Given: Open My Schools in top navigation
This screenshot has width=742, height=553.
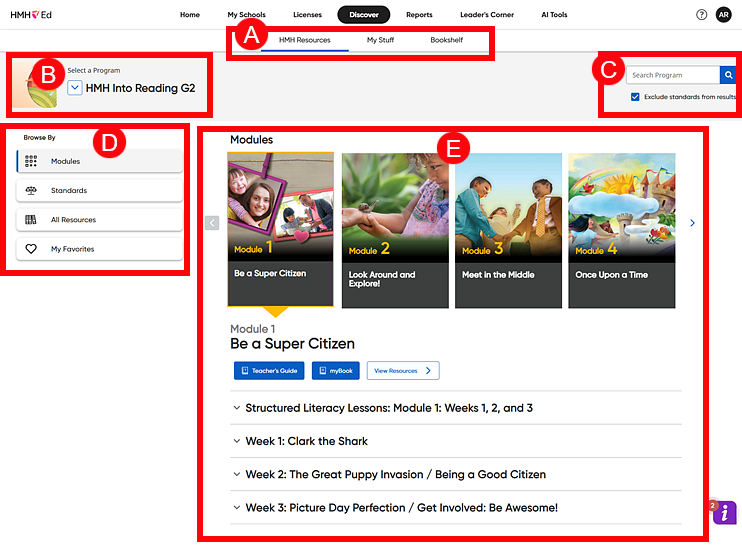Looking at the screenshot, I should (247, 15).
